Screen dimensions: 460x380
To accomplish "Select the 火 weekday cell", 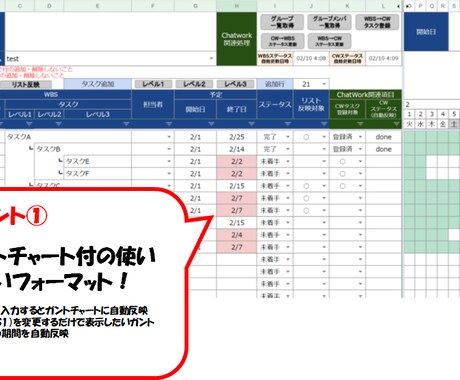I will tap(409, 124).
